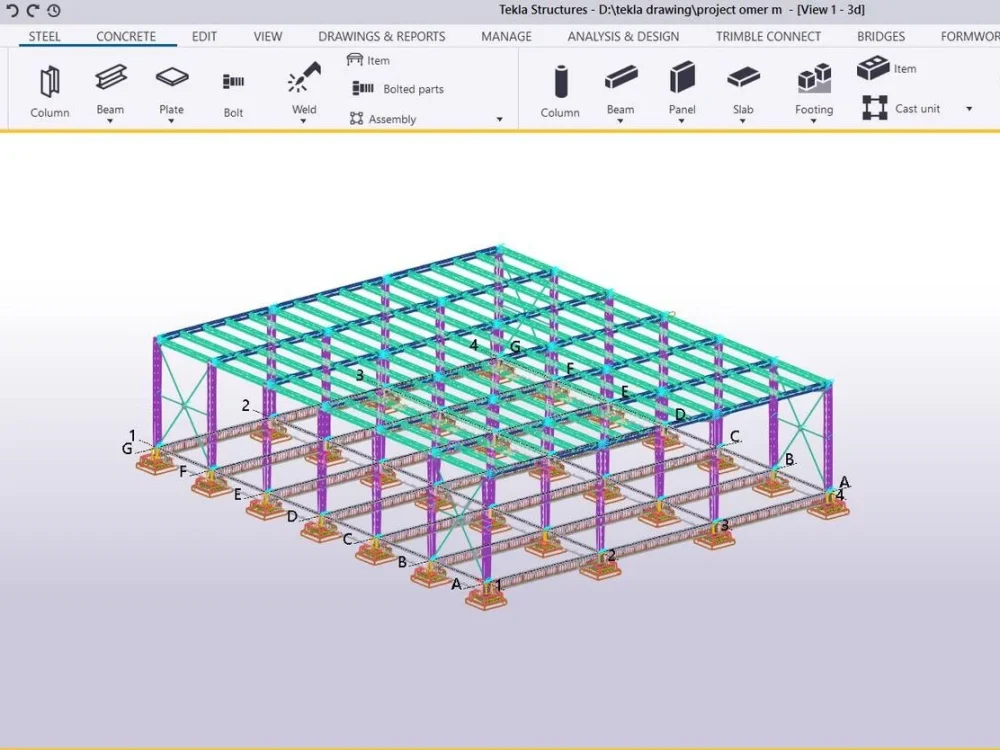1000x750 pixels.
Task: Select the concrete Panel tool
Action: 681,88
